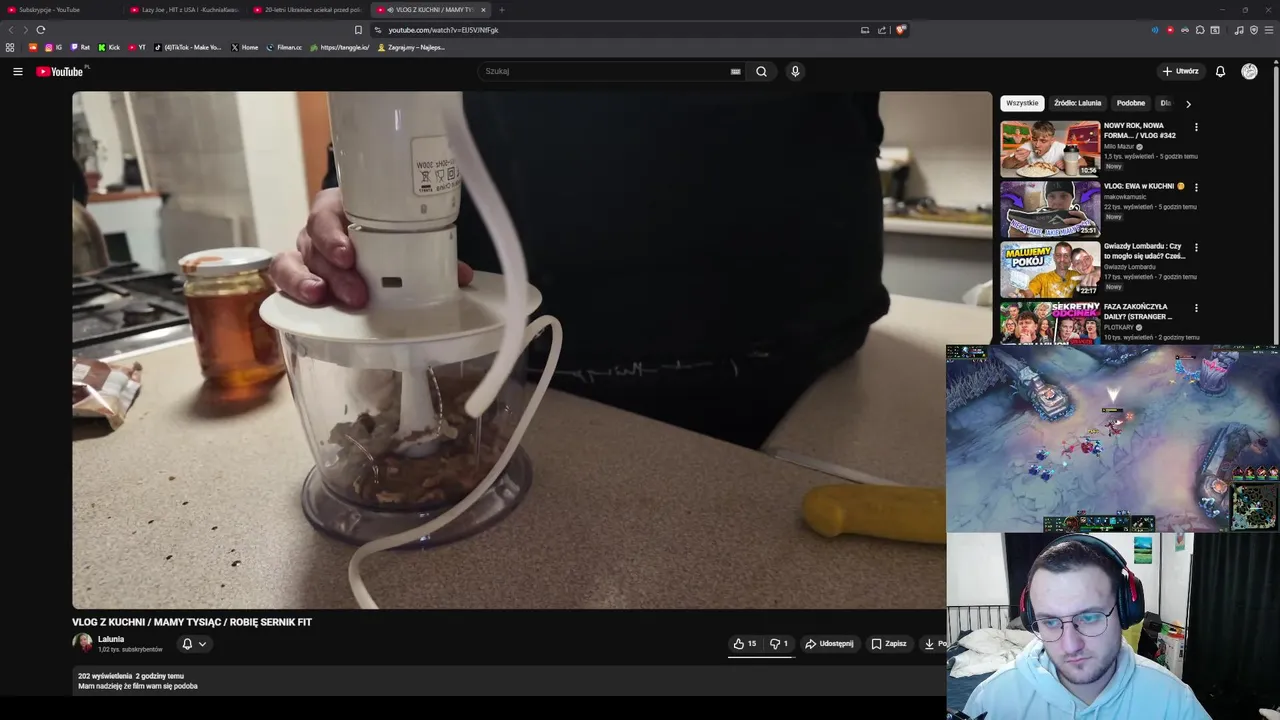Open the TikTok bookmark
Viewport: 1280px width, 720px height.
(x=188, y=47)
